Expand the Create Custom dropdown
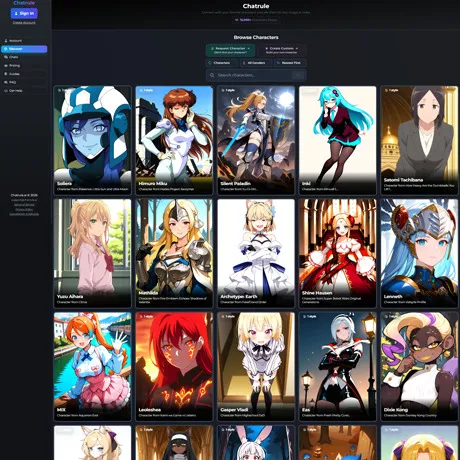The width and height of the screenshot is (460, 460). point(282,50)
